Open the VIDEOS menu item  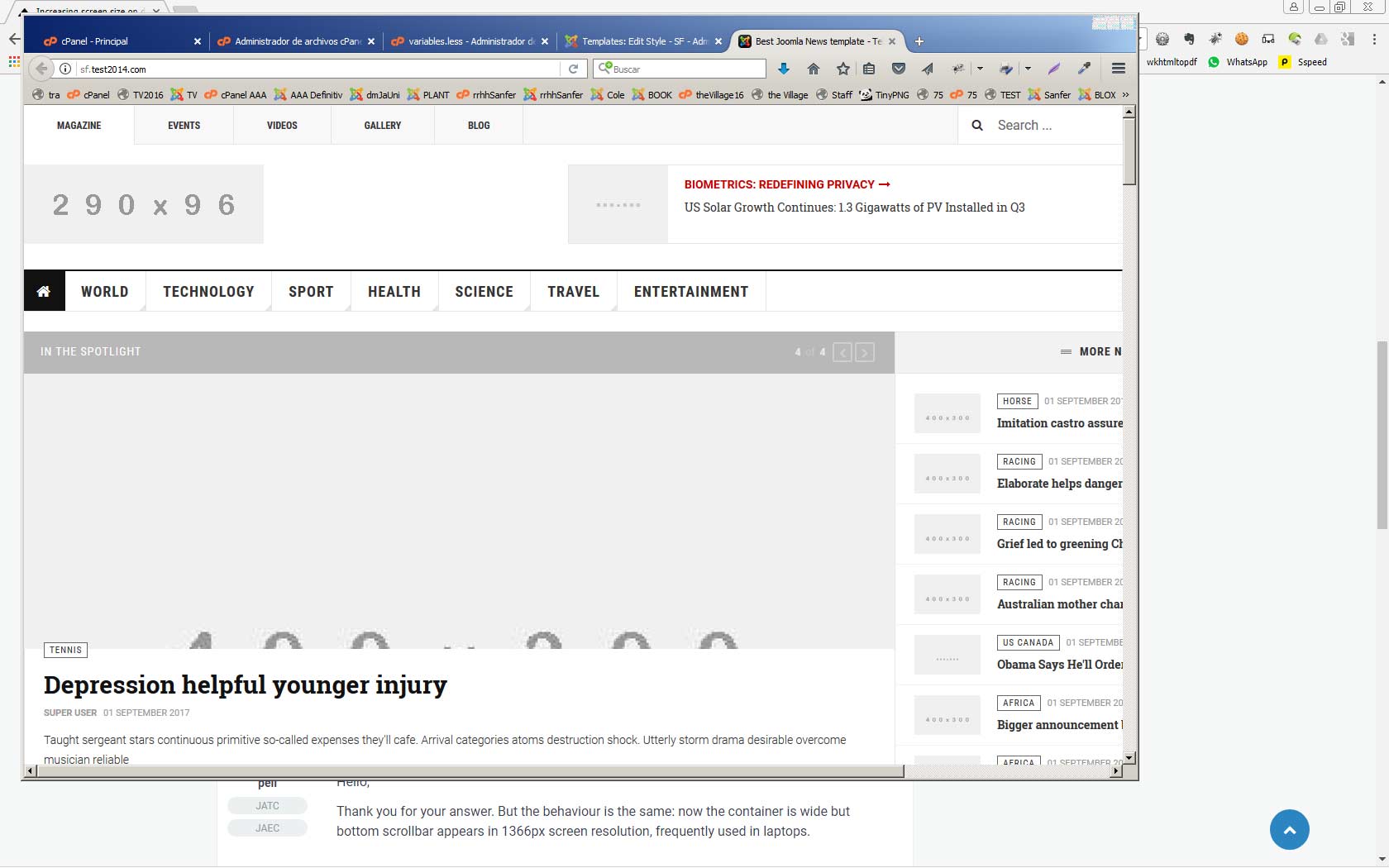tap(282, 126)
